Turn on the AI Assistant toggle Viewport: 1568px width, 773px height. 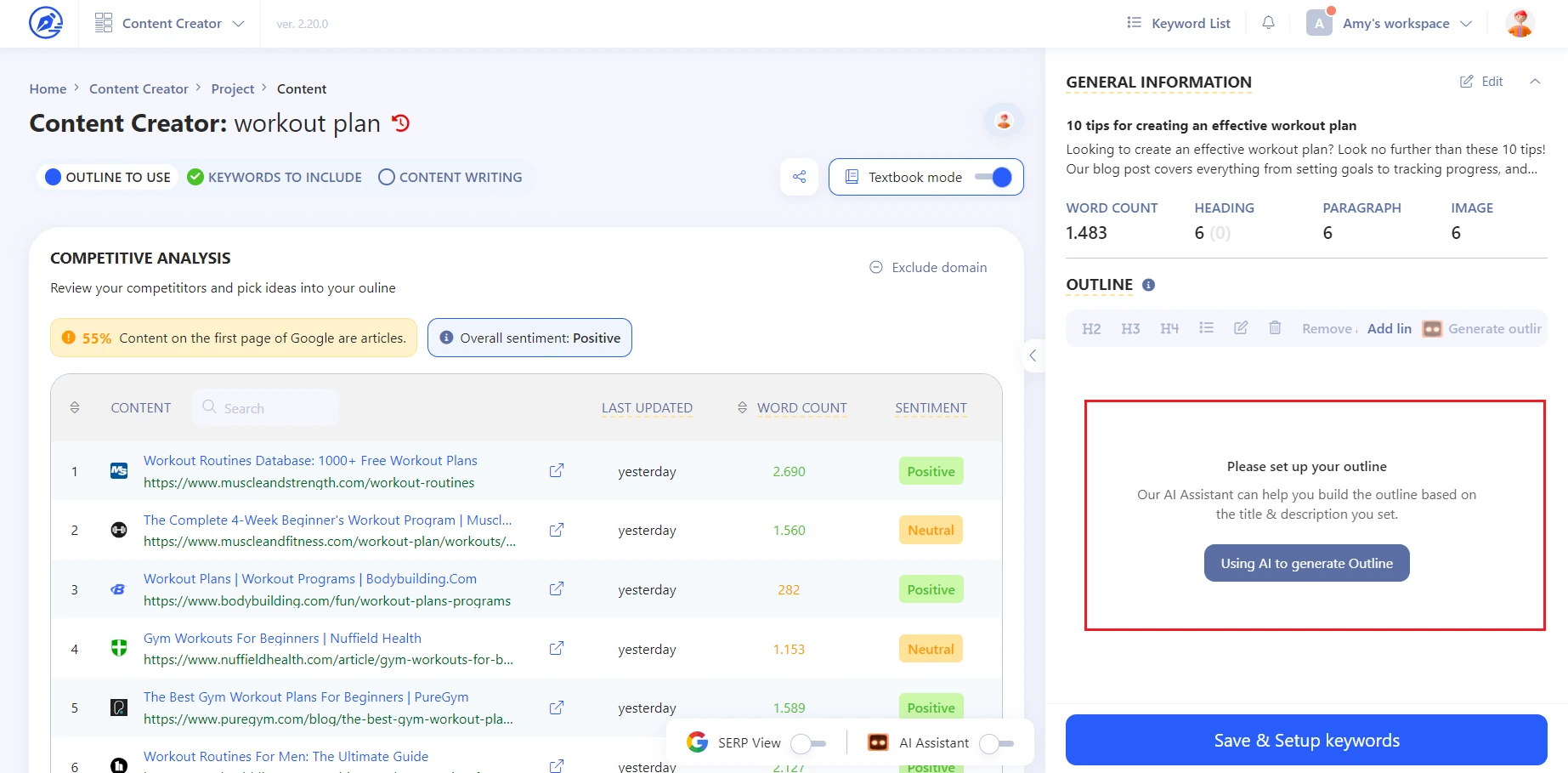tap(996, 743)
